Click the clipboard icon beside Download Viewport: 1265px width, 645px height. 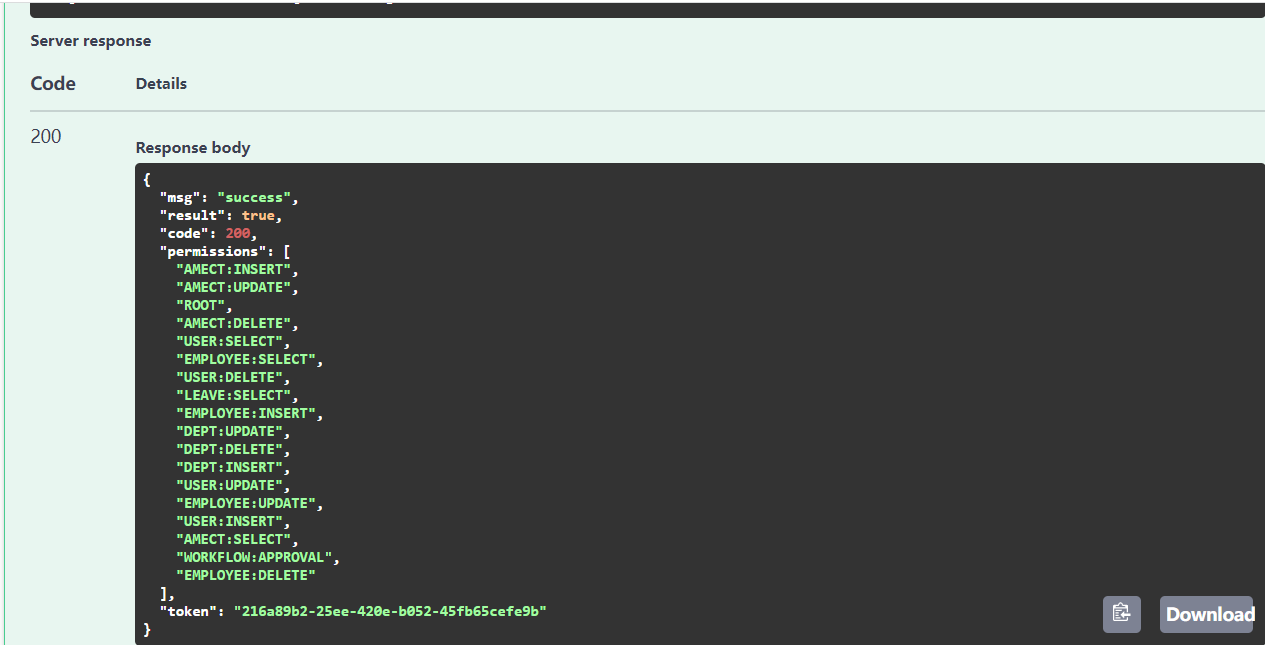coord(1121,614)
